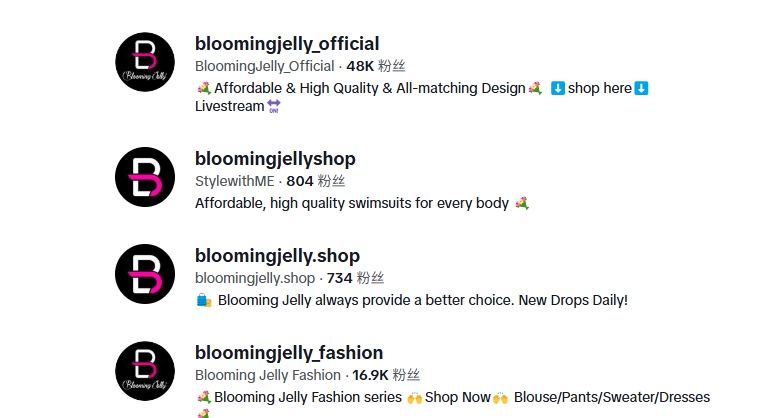Click the shopping bag emoji icon
This screenshot has height=418, width=770.
pos(204,300)
